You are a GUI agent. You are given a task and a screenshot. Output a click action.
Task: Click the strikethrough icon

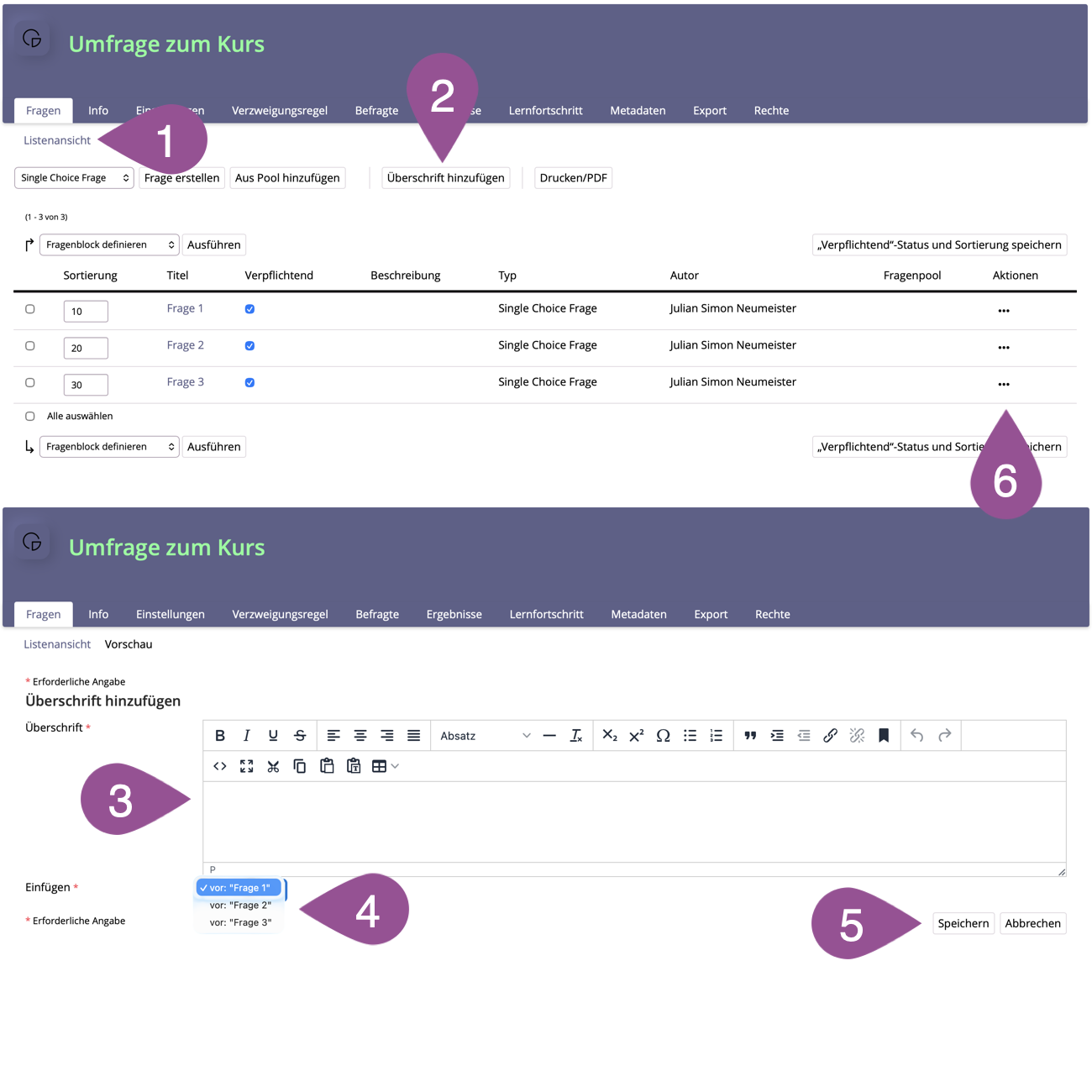pos(300,736)
